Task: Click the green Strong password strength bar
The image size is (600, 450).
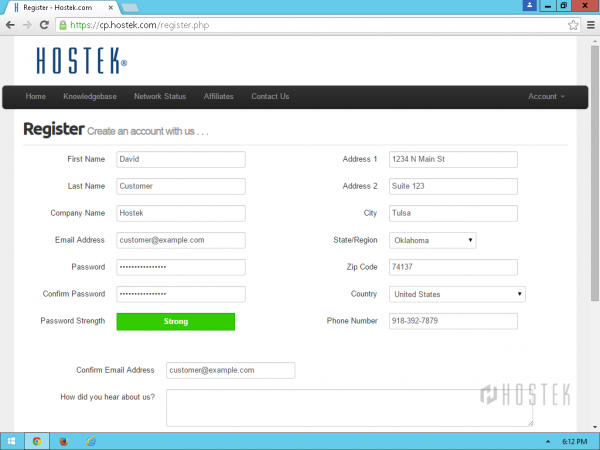Action: click(x=176, y=321)
